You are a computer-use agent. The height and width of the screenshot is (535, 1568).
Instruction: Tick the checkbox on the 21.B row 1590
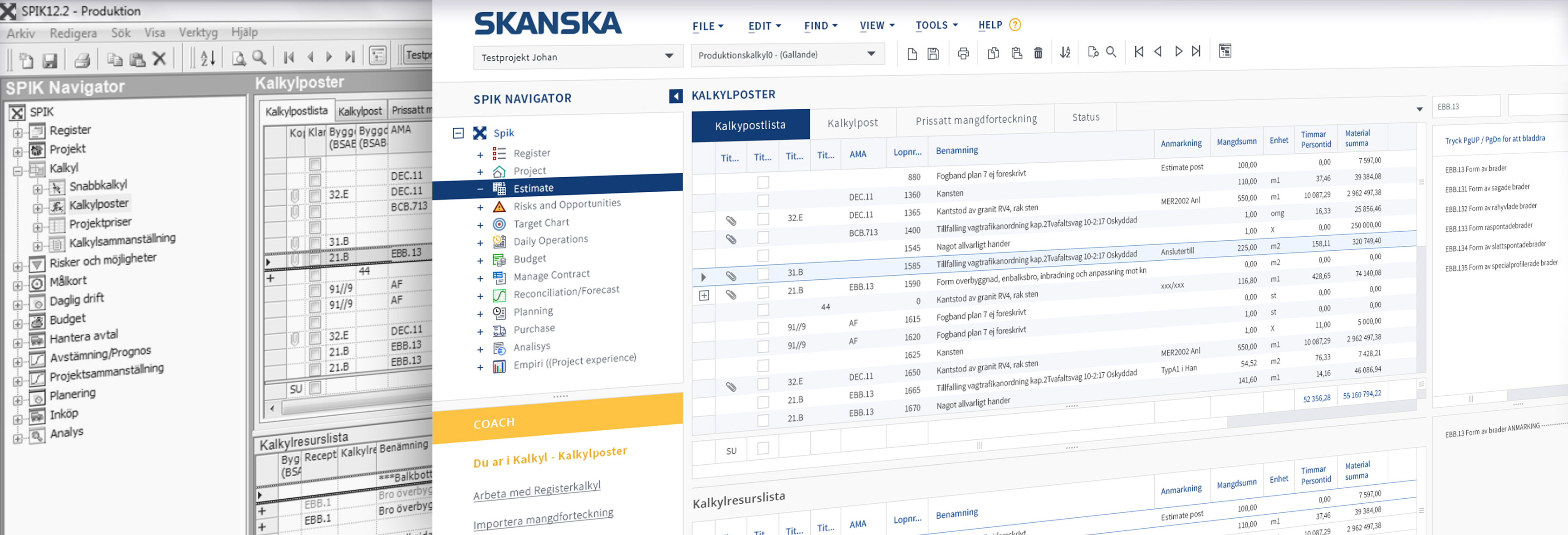point(763,292)
